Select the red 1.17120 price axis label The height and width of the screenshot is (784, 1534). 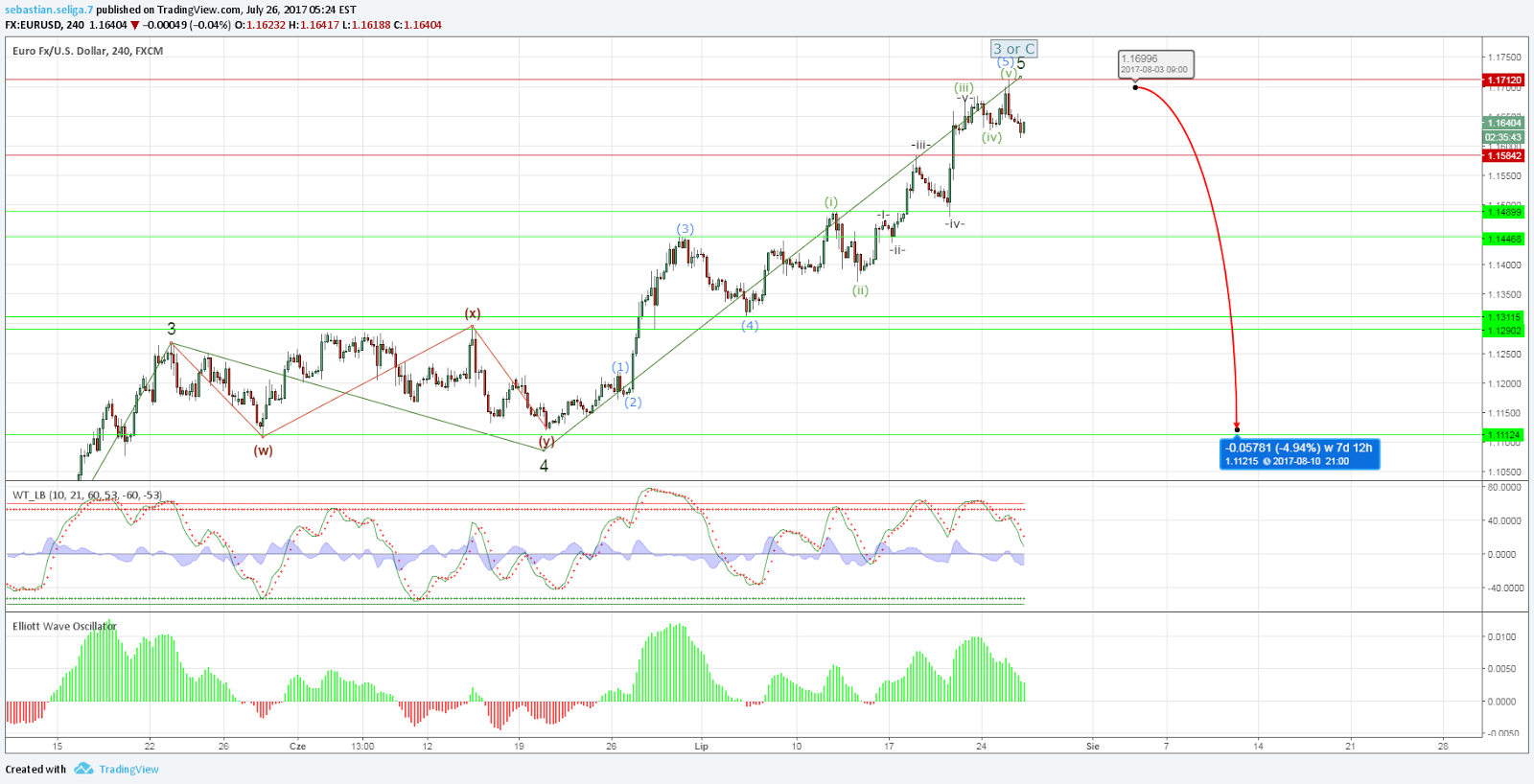point(1503,81)
